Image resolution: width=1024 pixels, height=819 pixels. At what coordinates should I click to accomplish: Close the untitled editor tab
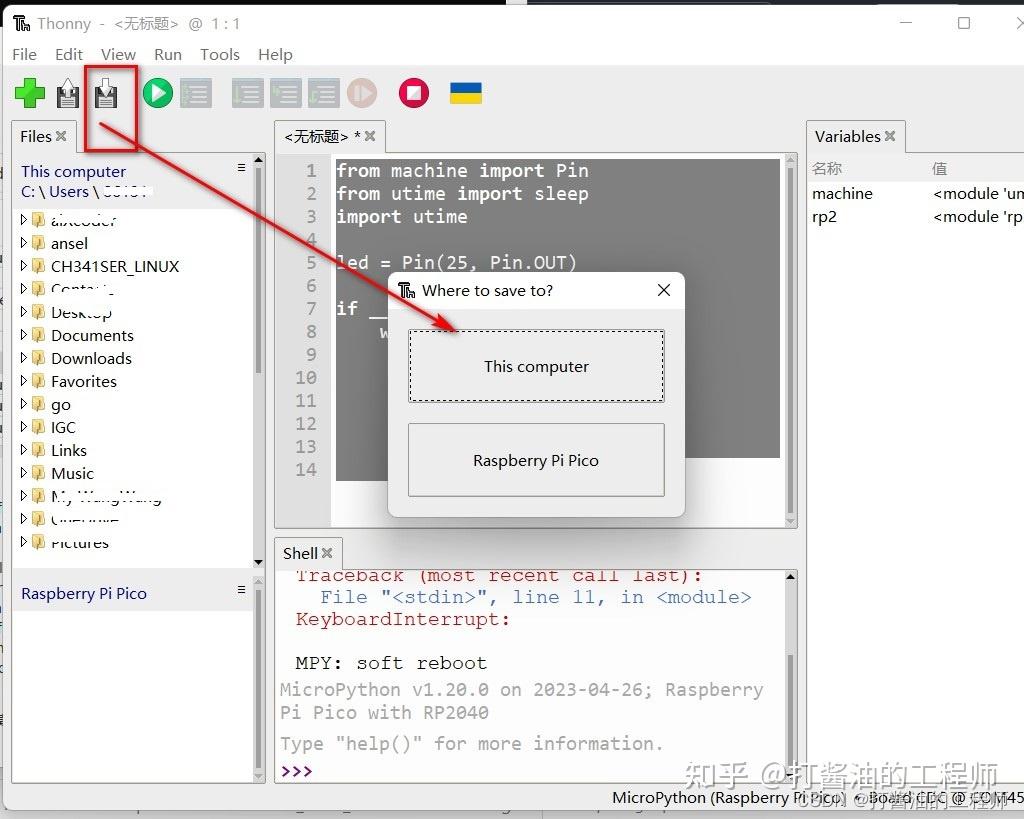point(370,136)
